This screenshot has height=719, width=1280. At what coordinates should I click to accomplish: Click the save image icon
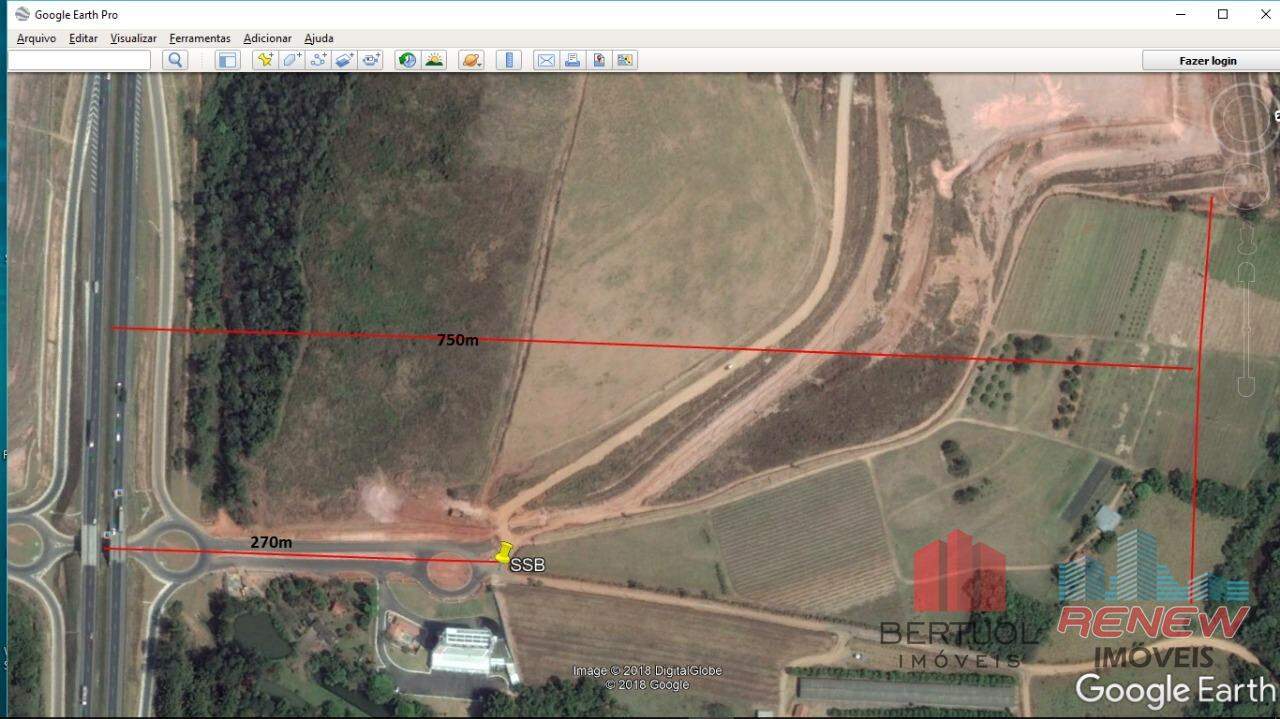tap(599, 60)
